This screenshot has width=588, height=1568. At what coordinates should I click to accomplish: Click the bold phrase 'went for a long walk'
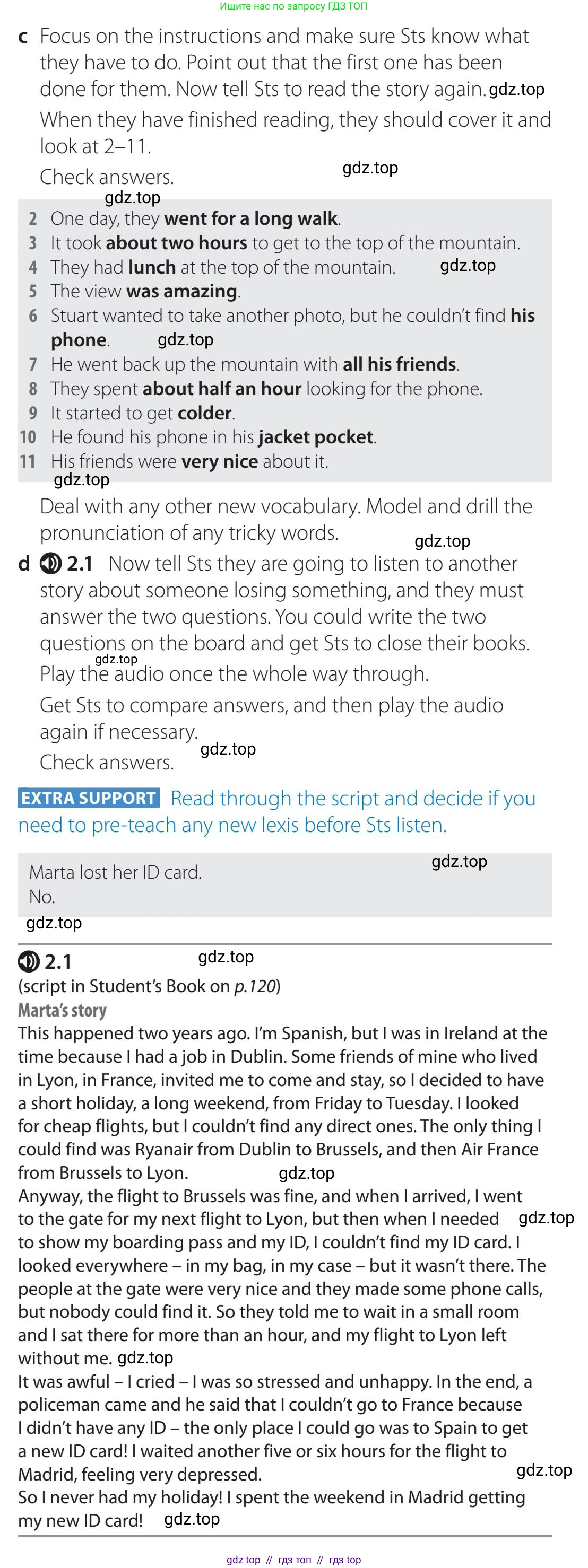click(x=250, y=218)
